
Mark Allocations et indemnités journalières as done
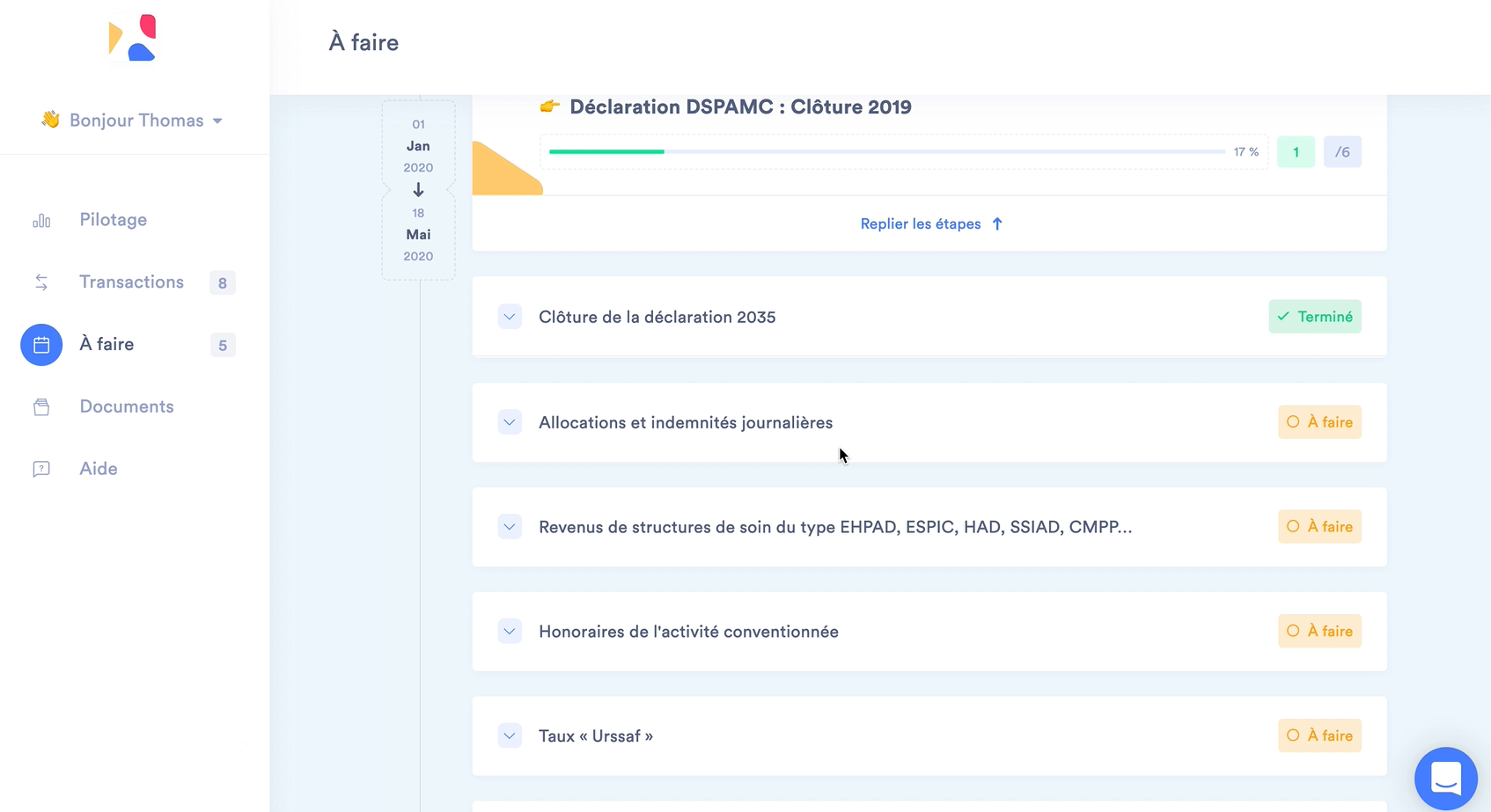(x=1319, y=422)
